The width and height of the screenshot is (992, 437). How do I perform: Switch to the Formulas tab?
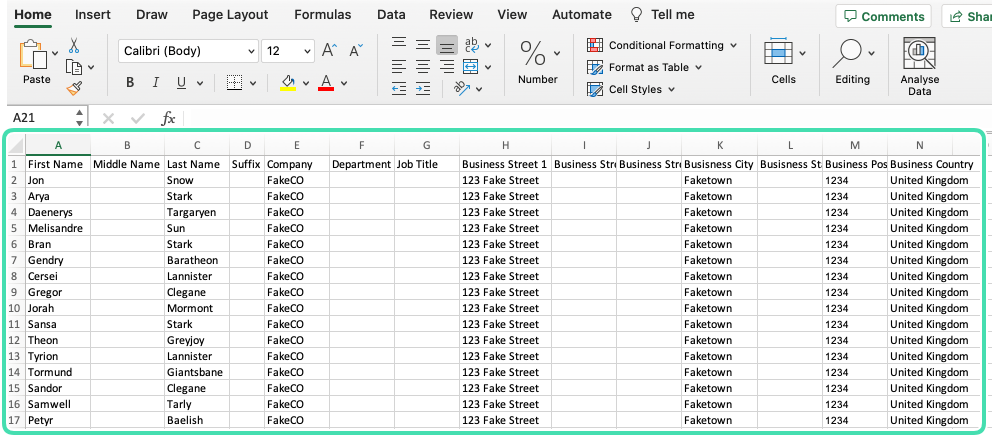coord(323,15)
